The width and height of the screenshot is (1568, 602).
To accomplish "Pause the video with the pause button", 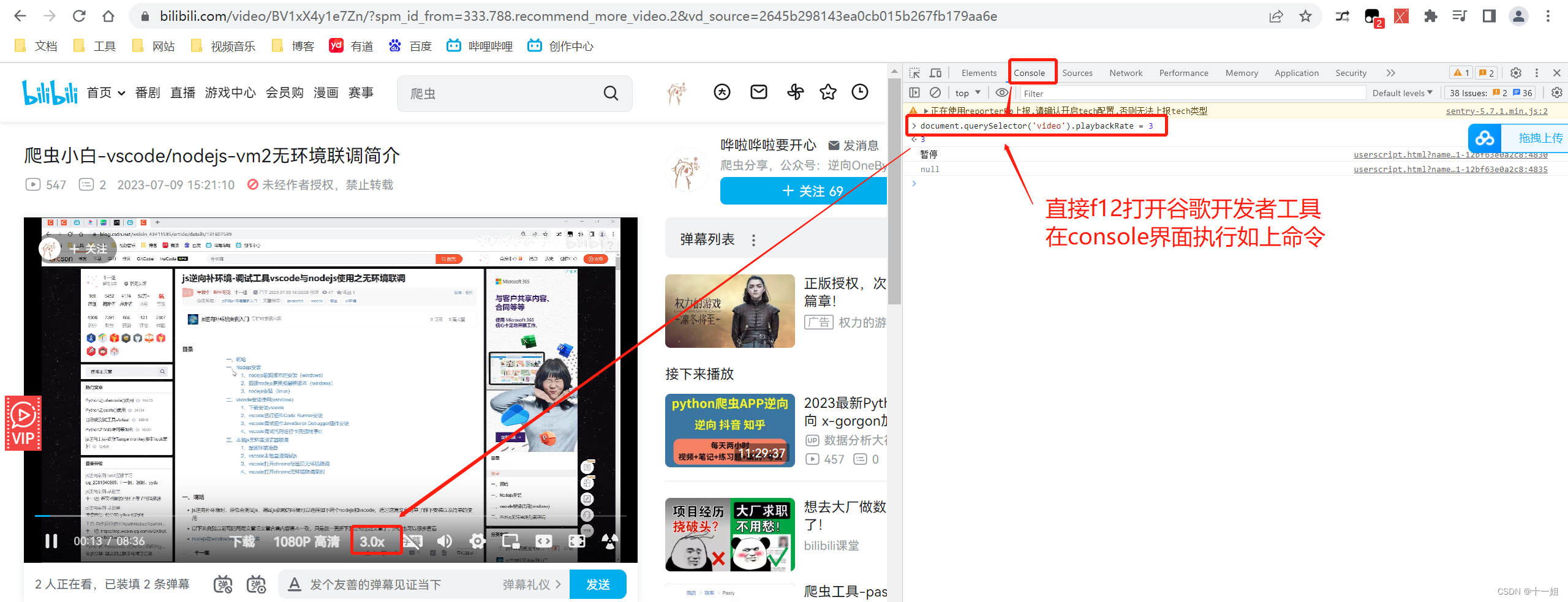I will click(x=51, y=541).
